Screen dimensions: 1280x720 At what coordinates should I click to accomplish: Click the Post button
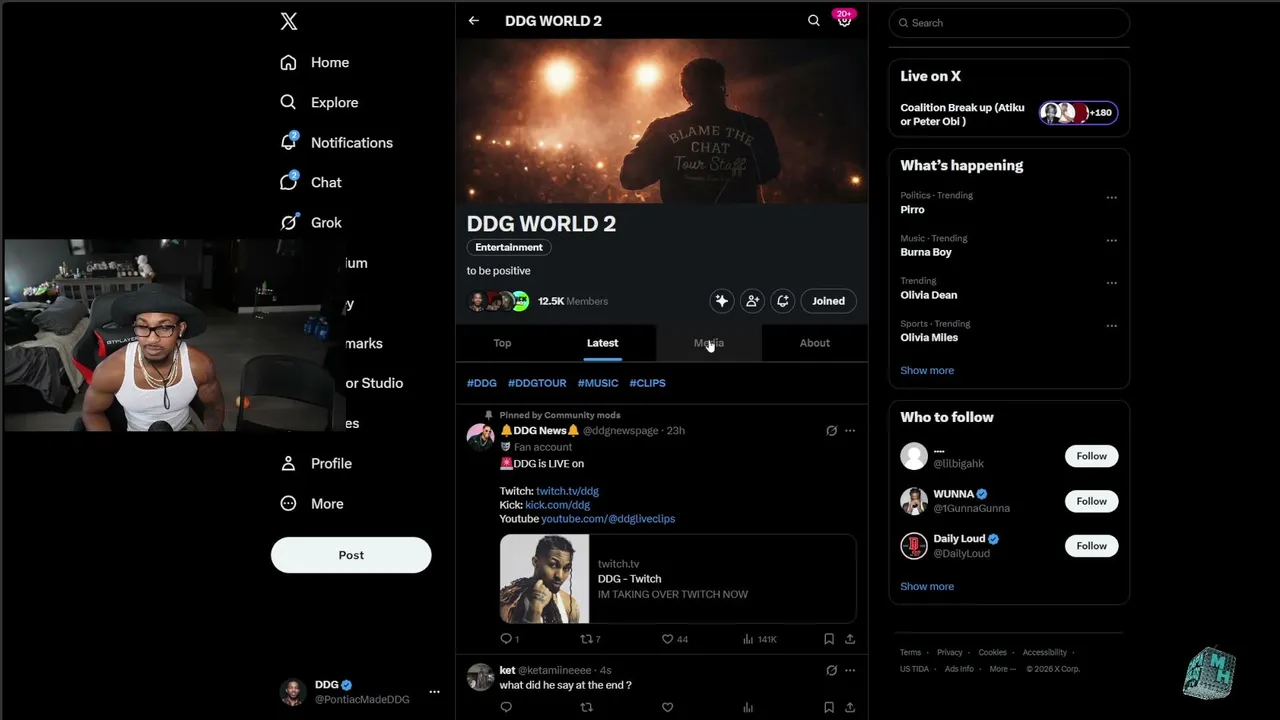(x=351, y=555)
